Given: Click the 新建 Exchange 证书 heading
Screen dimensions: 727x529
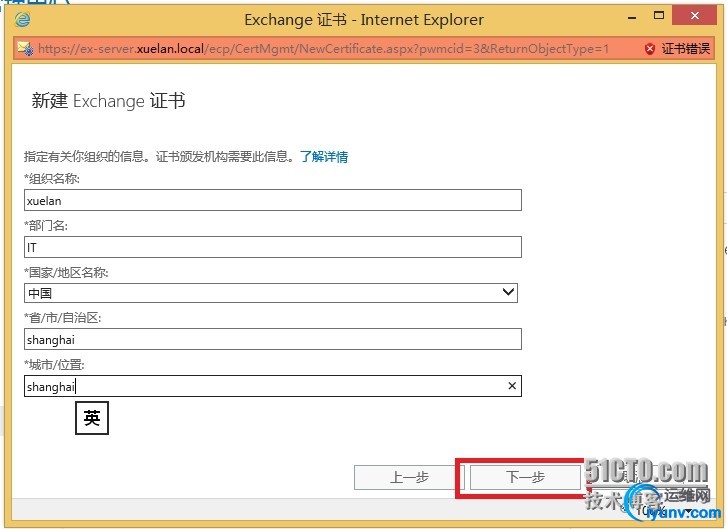Looking at the screenshot, I should (108, 101).
